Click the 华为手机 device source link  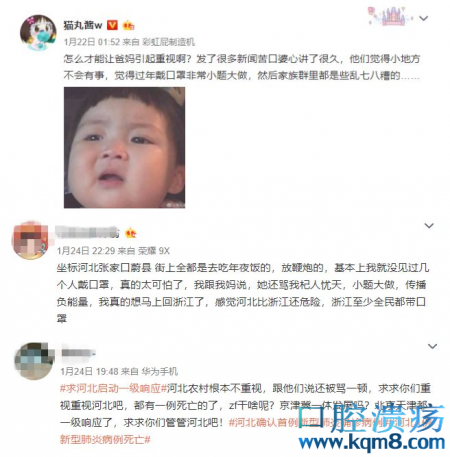159,371
